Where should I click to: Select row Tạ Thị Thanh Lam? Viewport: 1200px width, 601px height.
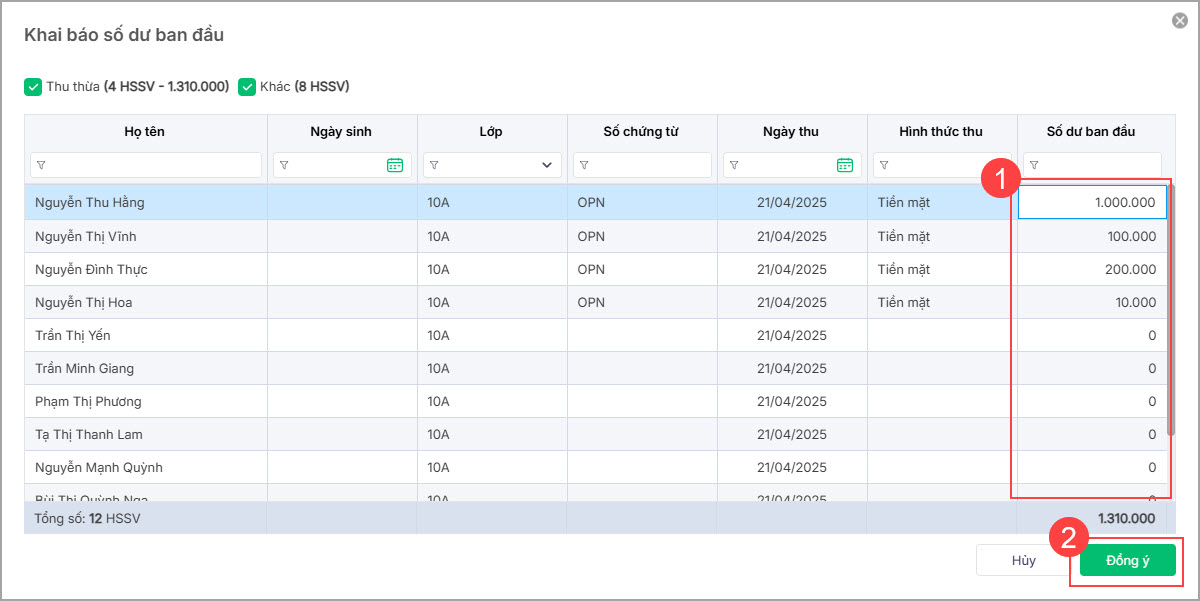[x=596, y=434]
